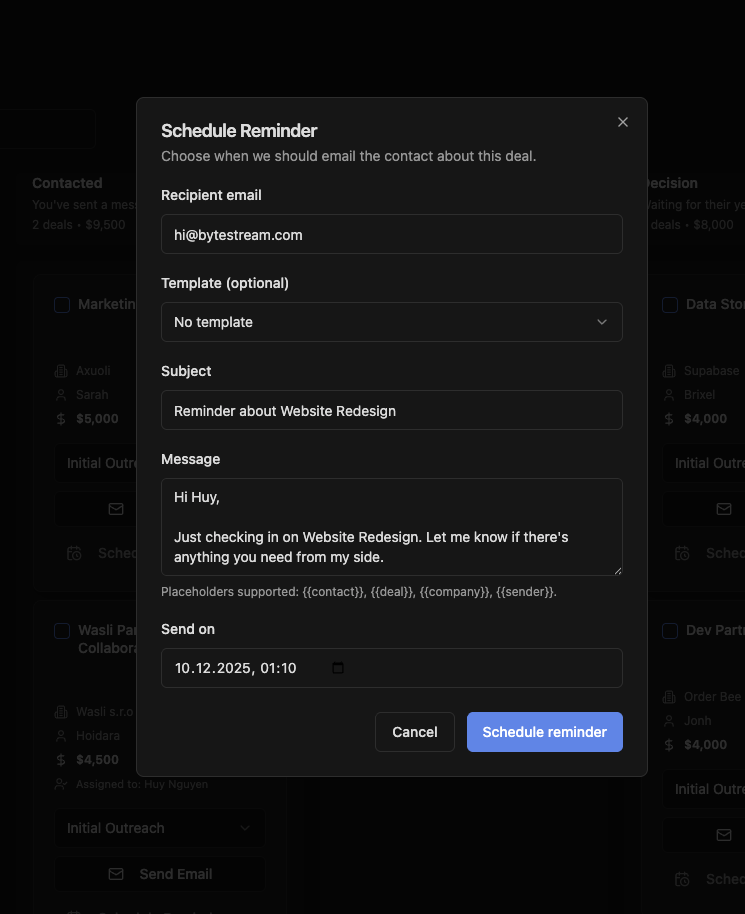Viewport: 745px width, 914px height.
Task: Toggle the Wasli Partnership deal checkbox
Action: [62, 631]
